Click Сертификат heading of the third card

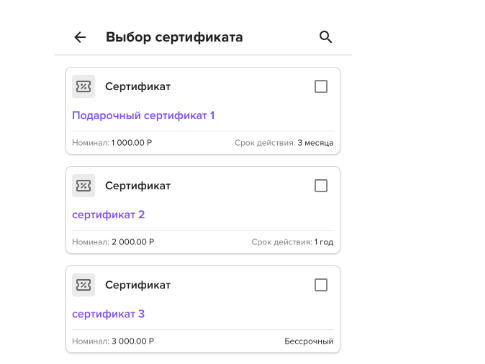pos(138,285)
